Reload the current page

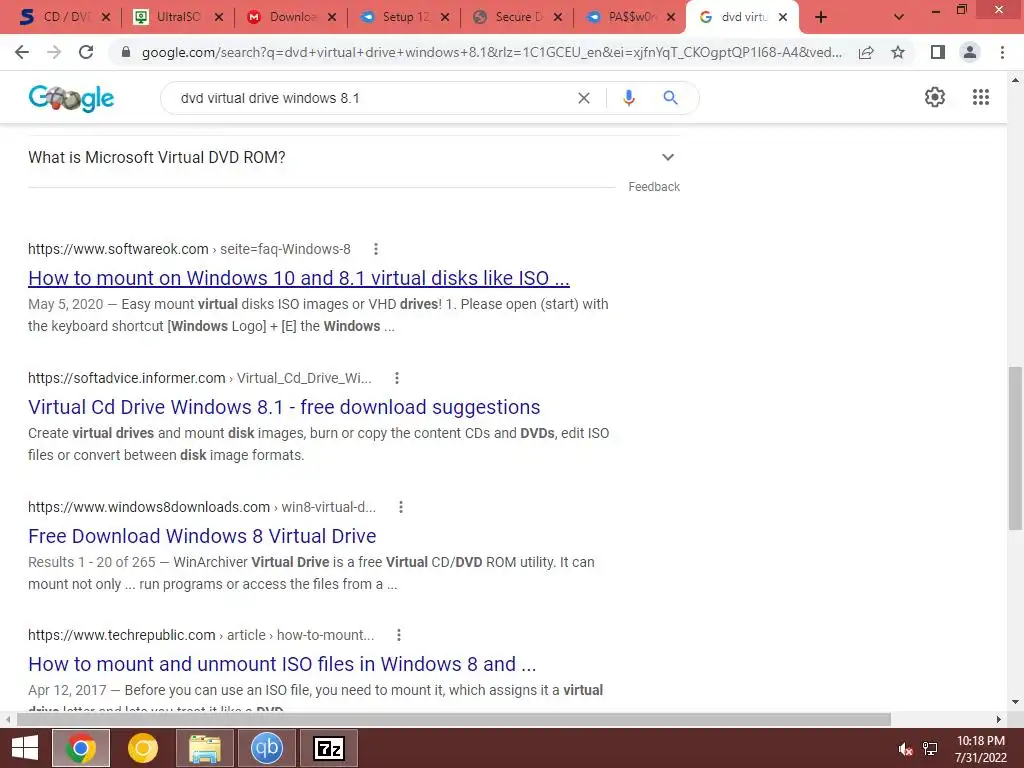86,52
